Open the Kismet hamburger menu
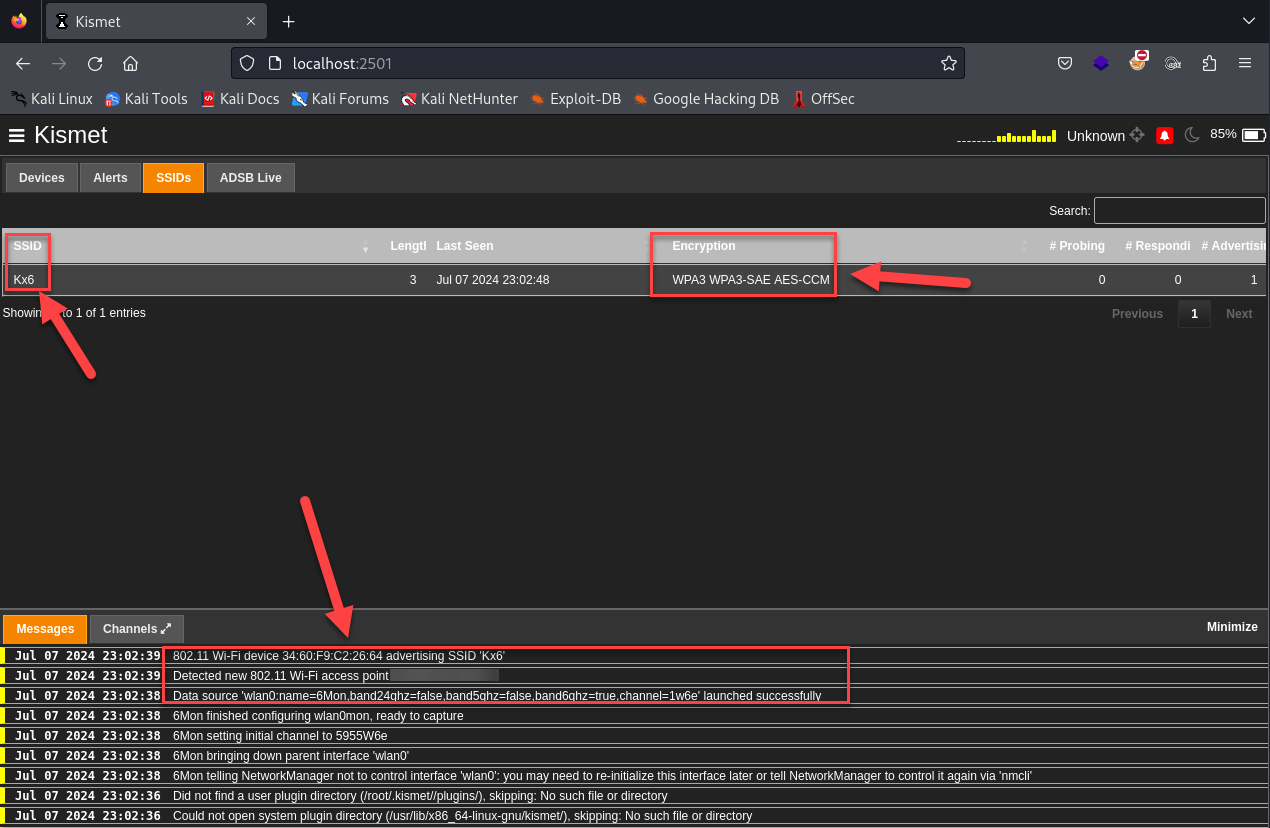 16,135
